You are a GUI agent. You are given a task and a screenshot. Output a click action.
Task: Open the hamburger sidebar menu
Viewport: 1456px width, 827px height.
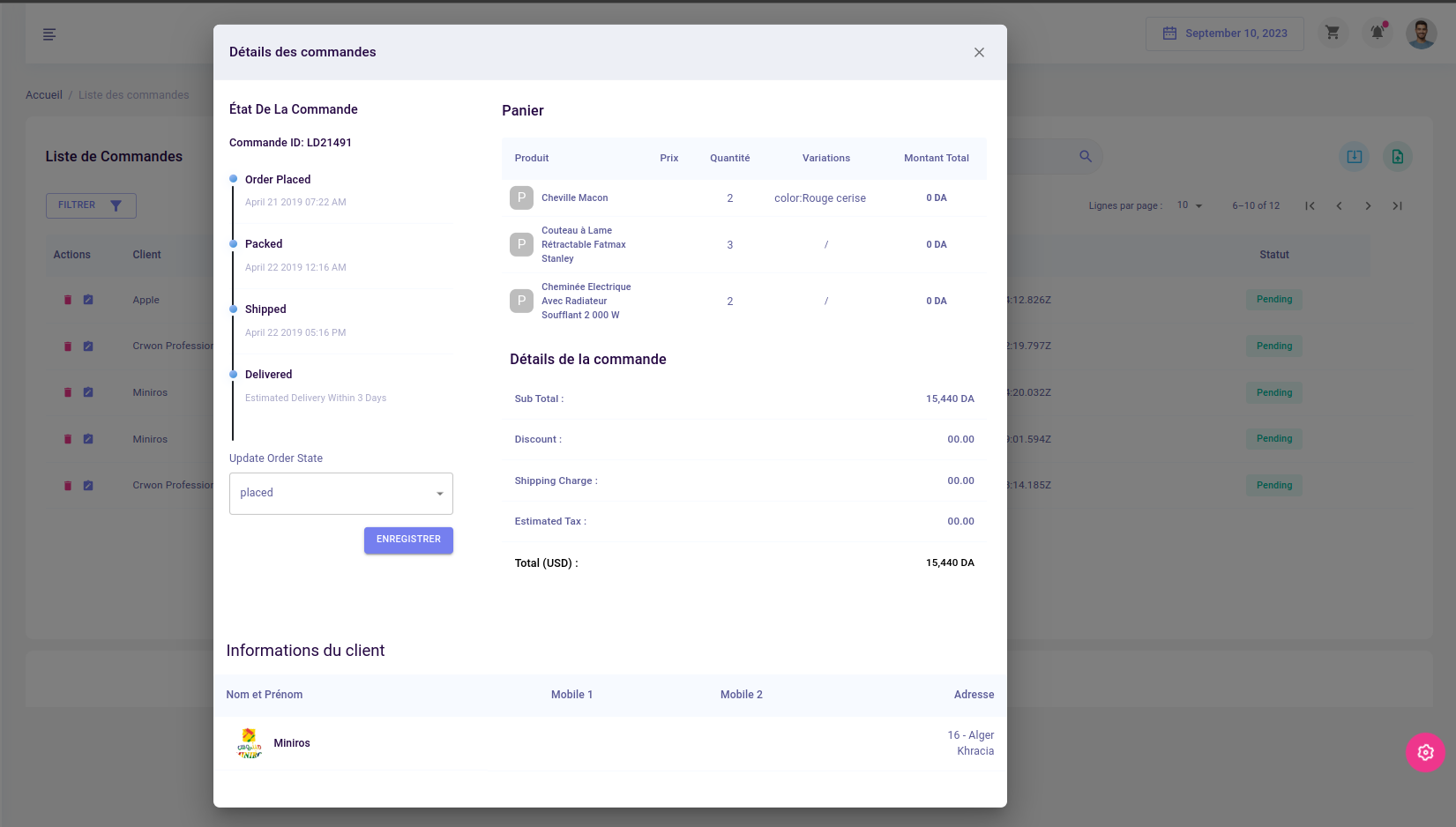pyautogui.click(x=49, y=34)
